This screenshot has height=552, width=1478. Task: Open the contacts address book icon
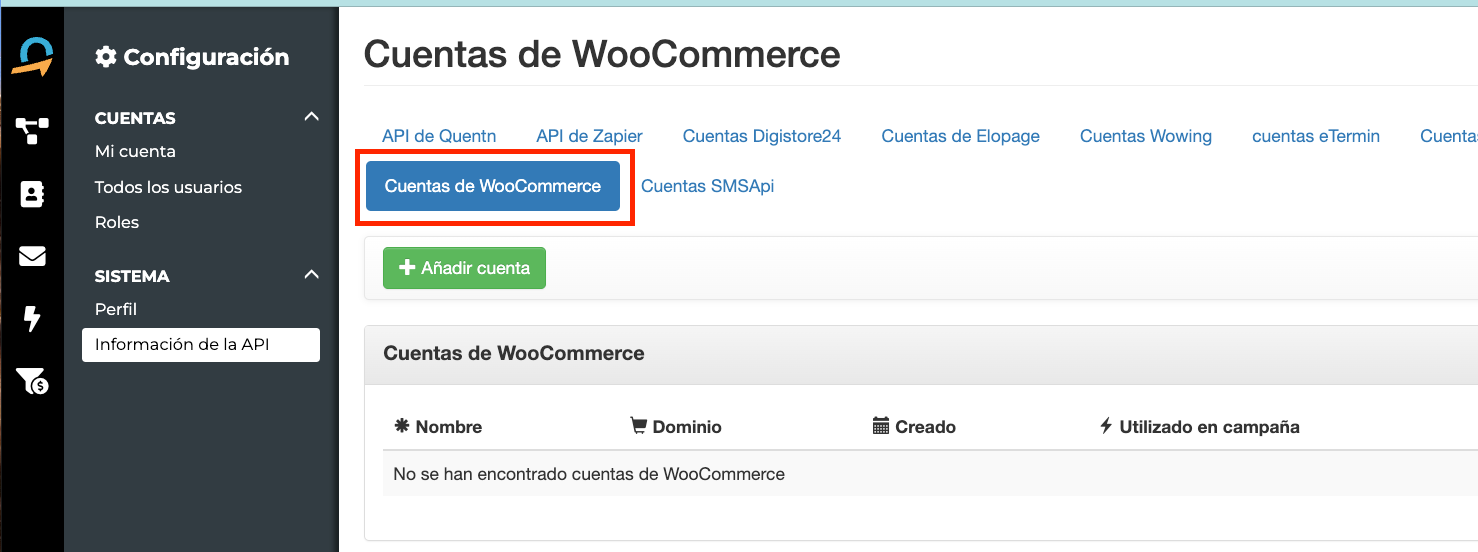click(x=32, y=194)
